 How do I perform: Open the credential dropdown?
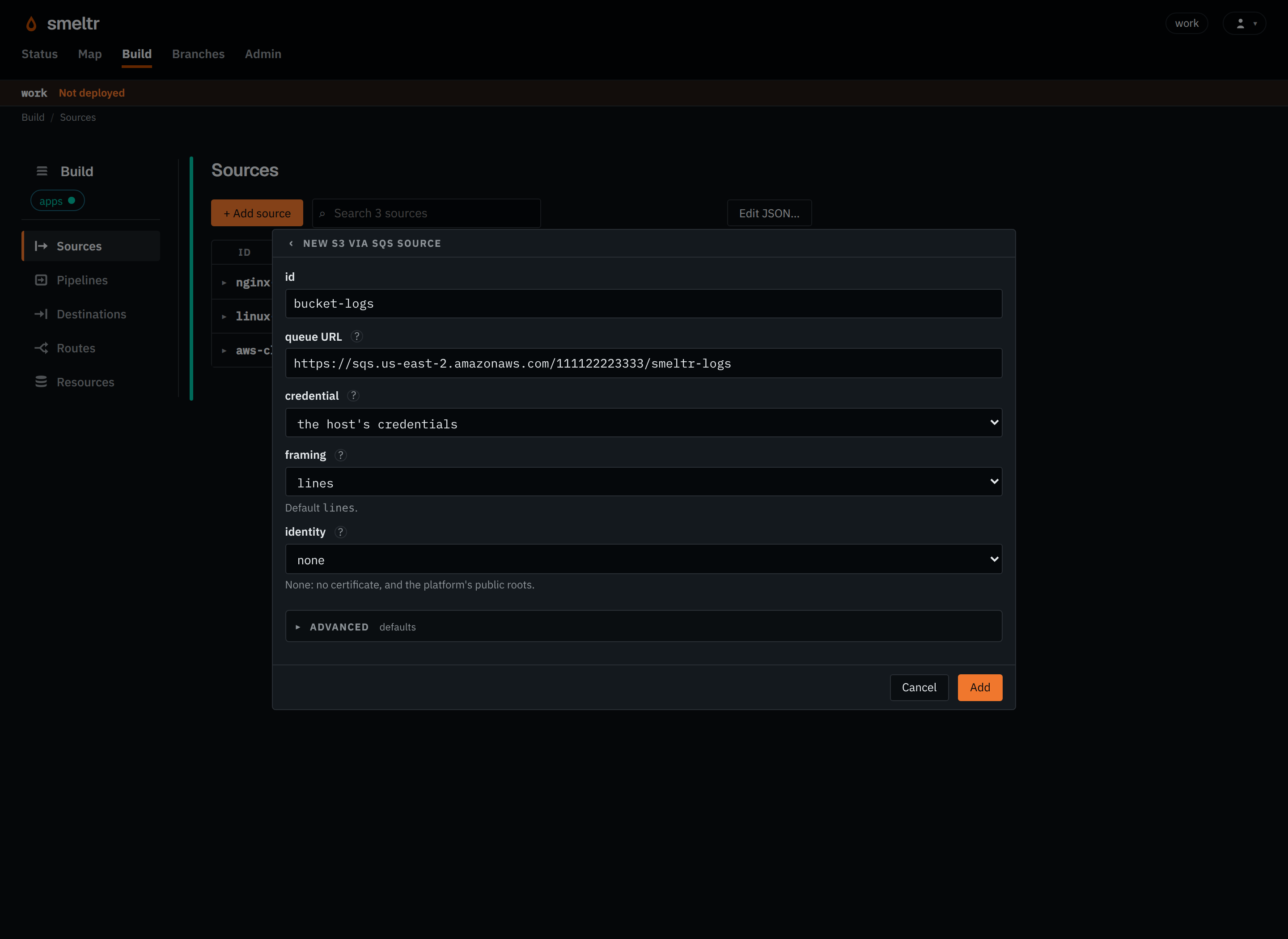pyautogui.click(x=644, y=423)
